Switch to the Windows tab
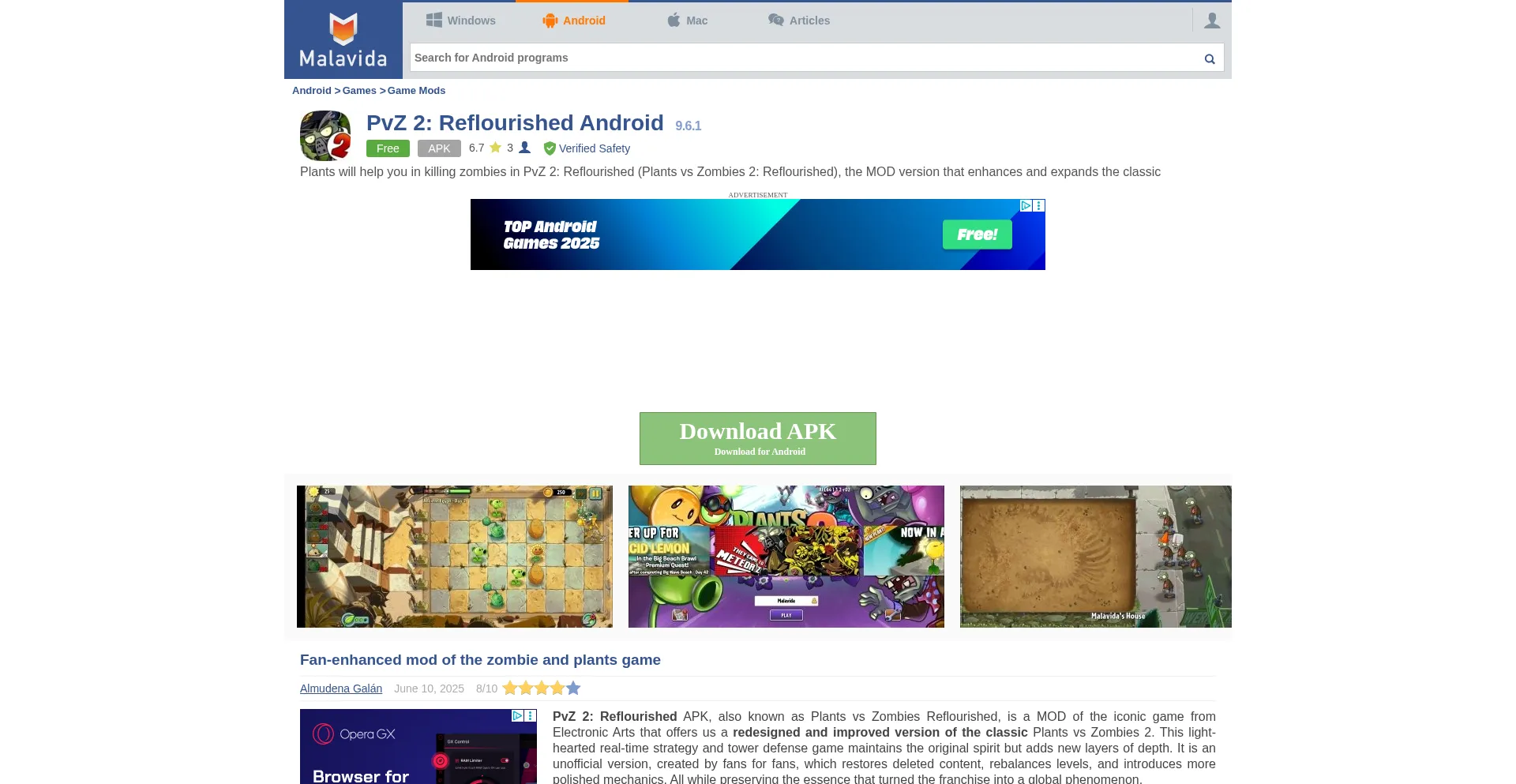 [x=461, y=21]
